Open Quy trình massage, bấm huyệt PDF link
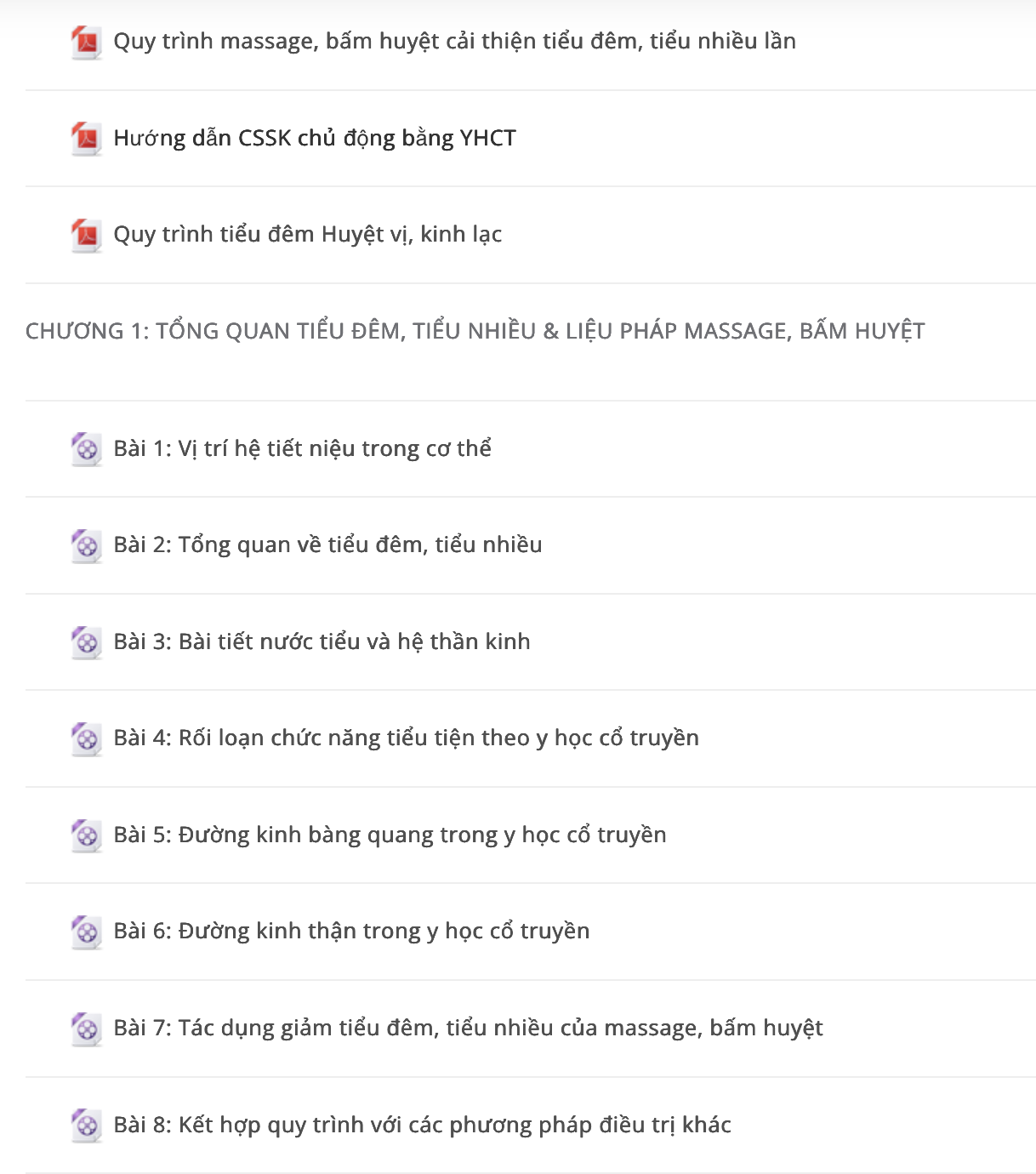This screenshot has height=1174, width=1036. 455,41
